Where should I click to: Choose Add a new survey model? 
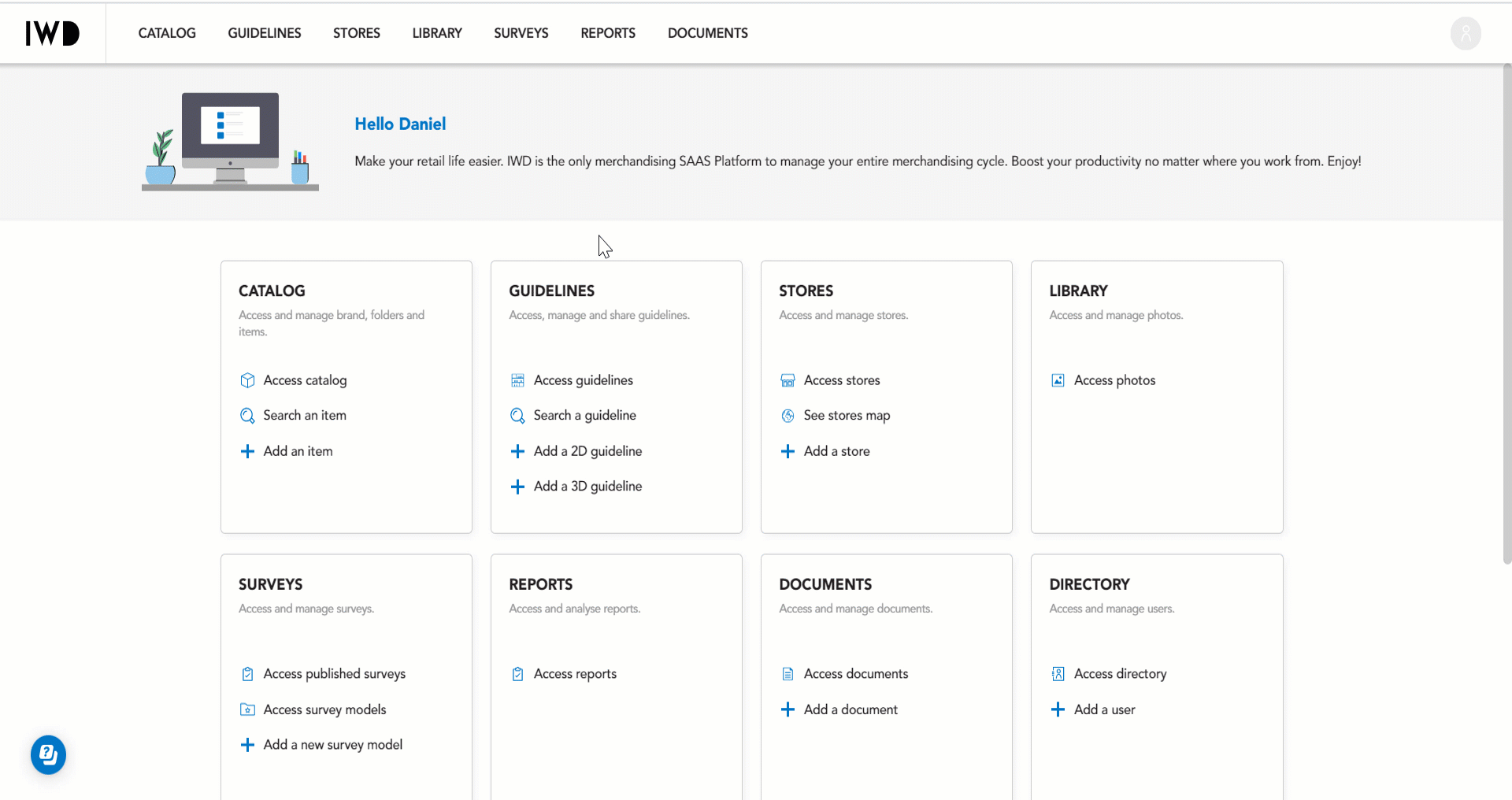point(332,745)
